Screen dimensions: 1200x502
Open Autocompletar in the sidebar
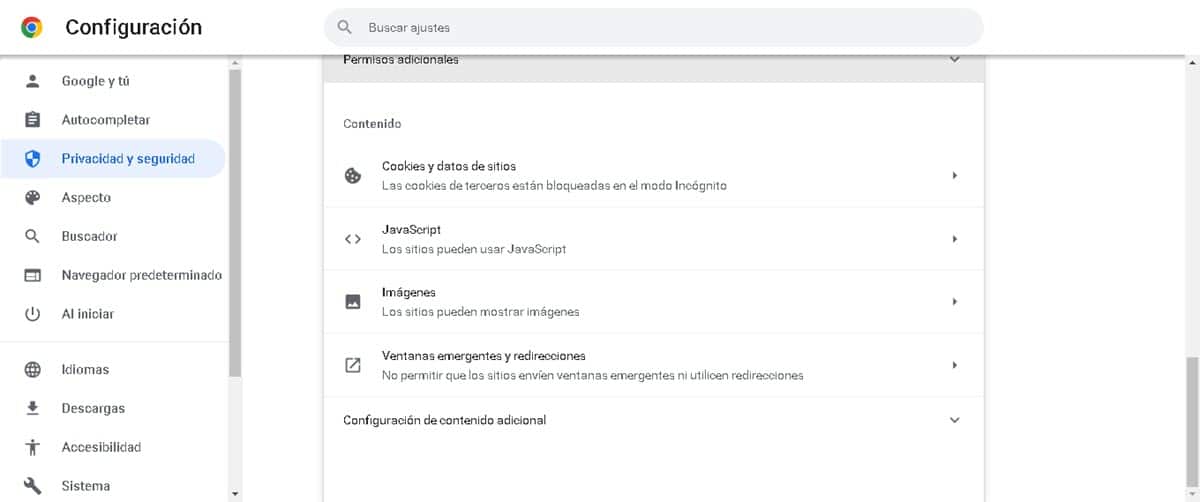pyautogui.click(x=105, y=120)
